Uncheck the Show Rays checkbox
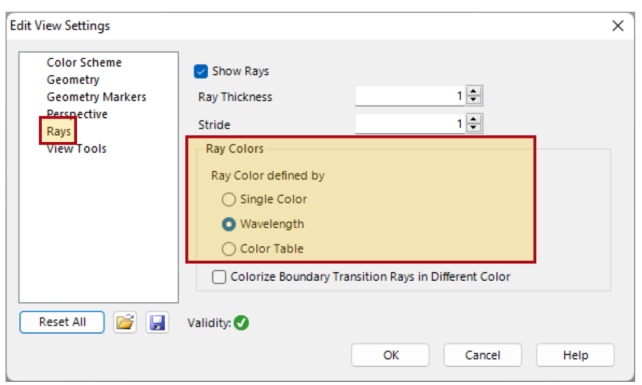 click(x=201, y=71)
